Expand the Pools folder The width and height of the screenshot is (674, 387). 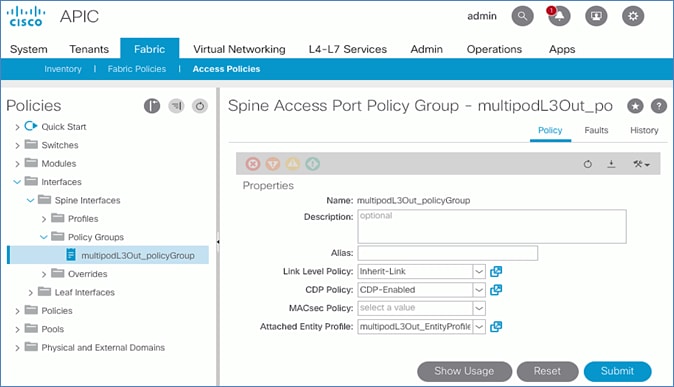(17, 329)
